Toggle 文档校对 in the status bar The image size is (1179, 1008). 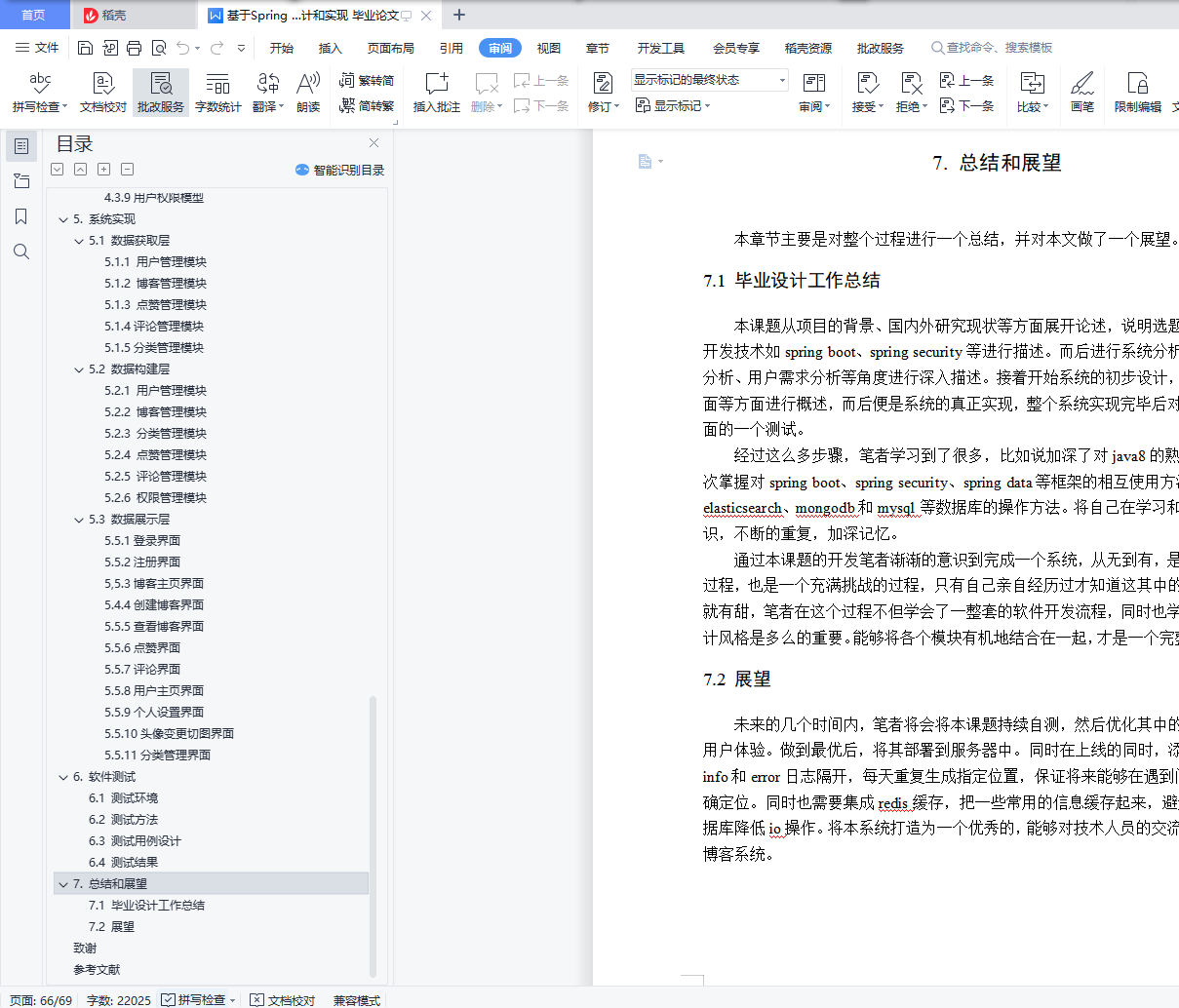tap(283, 1000)
